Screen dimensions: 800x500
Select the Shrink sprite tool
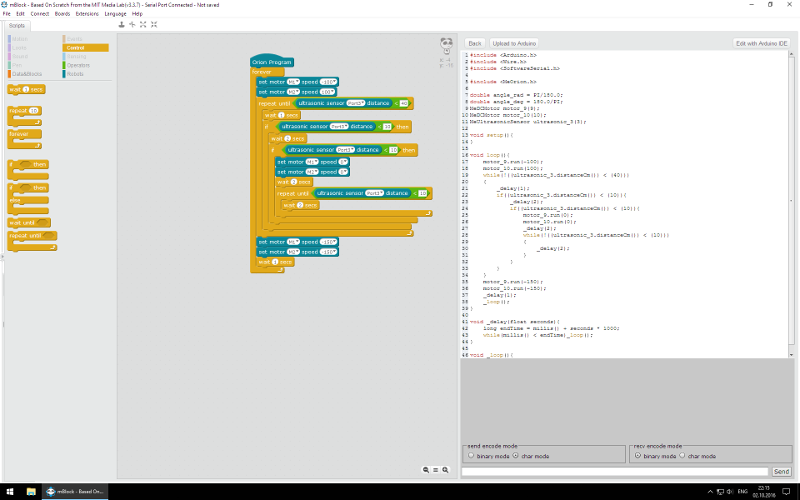pyautogui.click(x=154, y=24)
